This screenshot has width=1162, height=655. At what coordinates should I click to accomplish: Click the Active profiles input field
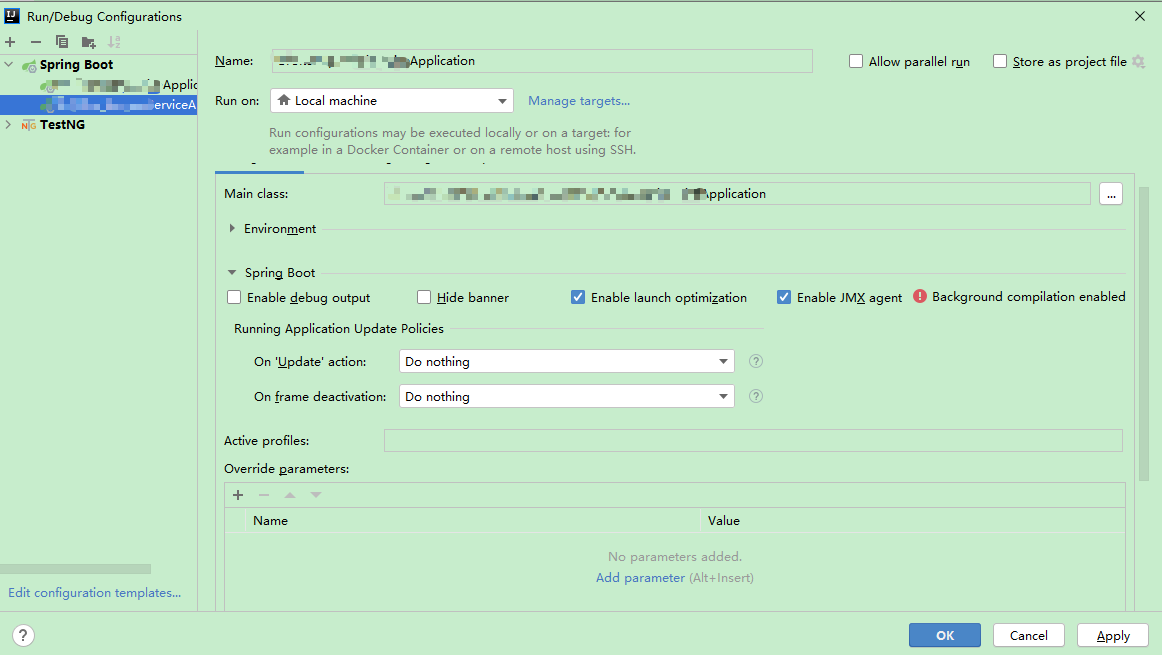pyautogui.click(x=753, y=441)
